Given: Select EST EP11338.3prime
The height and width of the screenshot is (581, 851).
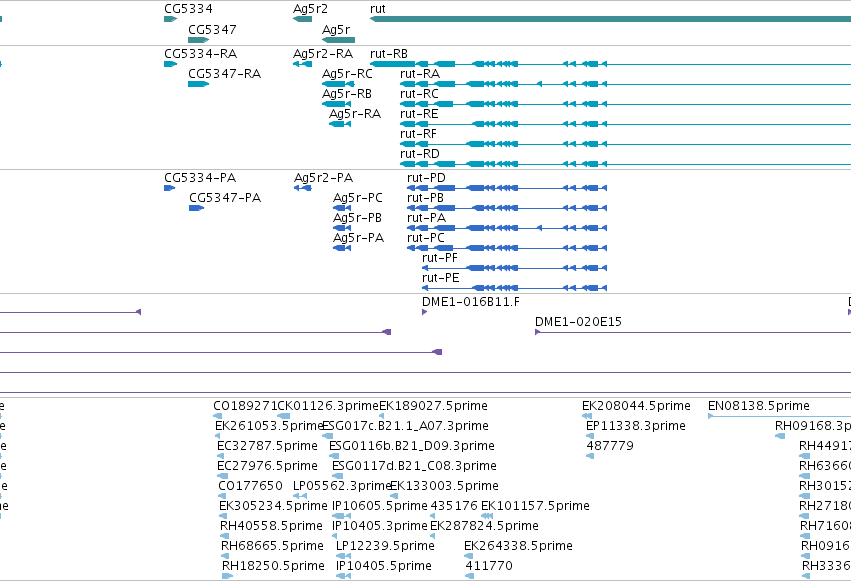Looking at the screenshot, I should pyautogui.click(x=636, y=426).
